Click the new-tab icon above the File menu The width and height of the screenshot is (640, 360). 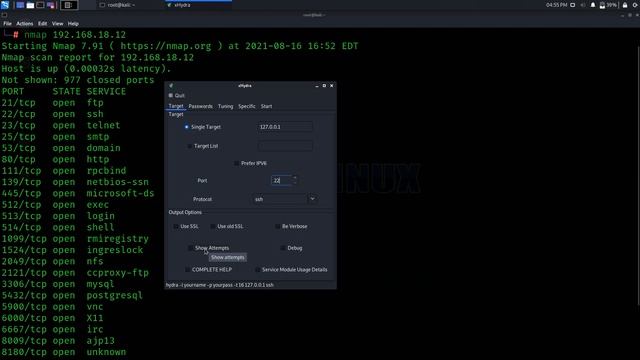(x=4, y=15)
